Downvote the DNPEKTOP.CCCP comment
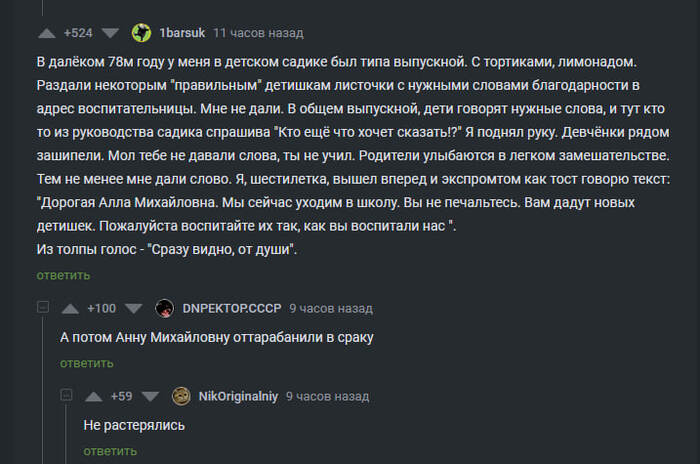700x464 pixels. (134, 308)
